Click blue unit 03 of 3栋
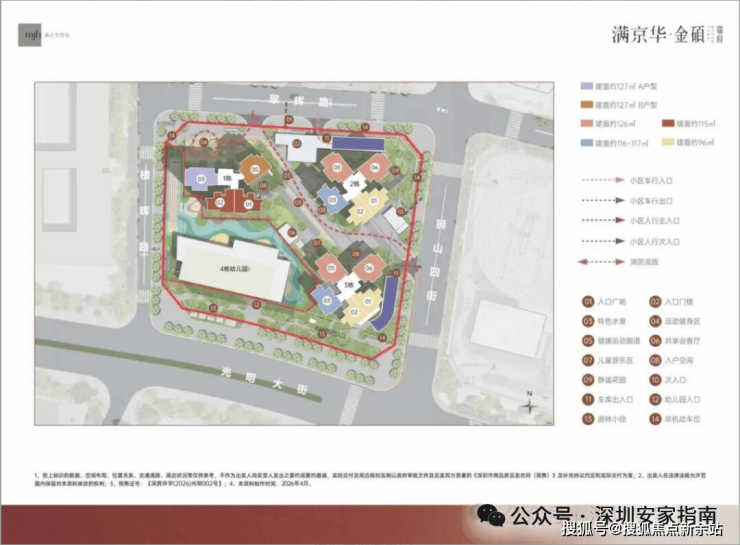The width and height of the screenshot is (740, 545). coord(327,301)
